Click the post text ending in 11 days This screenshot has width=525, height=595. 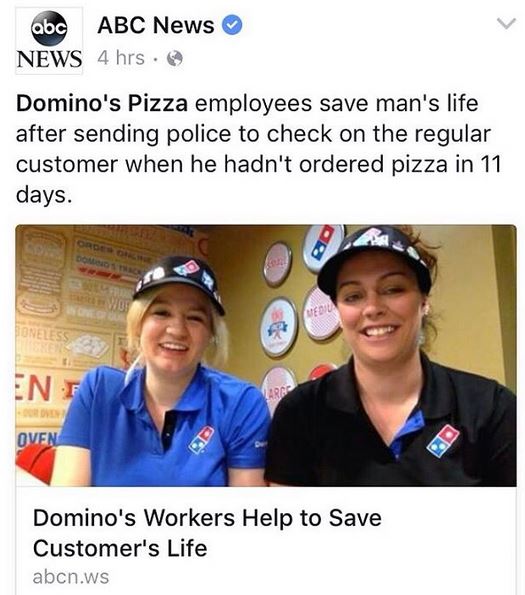pos(258,149)
